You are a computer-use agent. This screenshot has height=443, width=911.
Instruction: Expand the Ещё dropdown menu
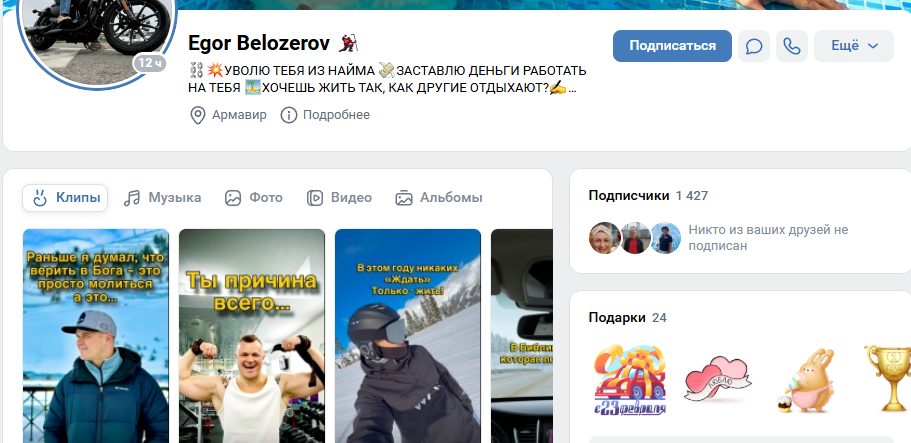coord(853,46)
